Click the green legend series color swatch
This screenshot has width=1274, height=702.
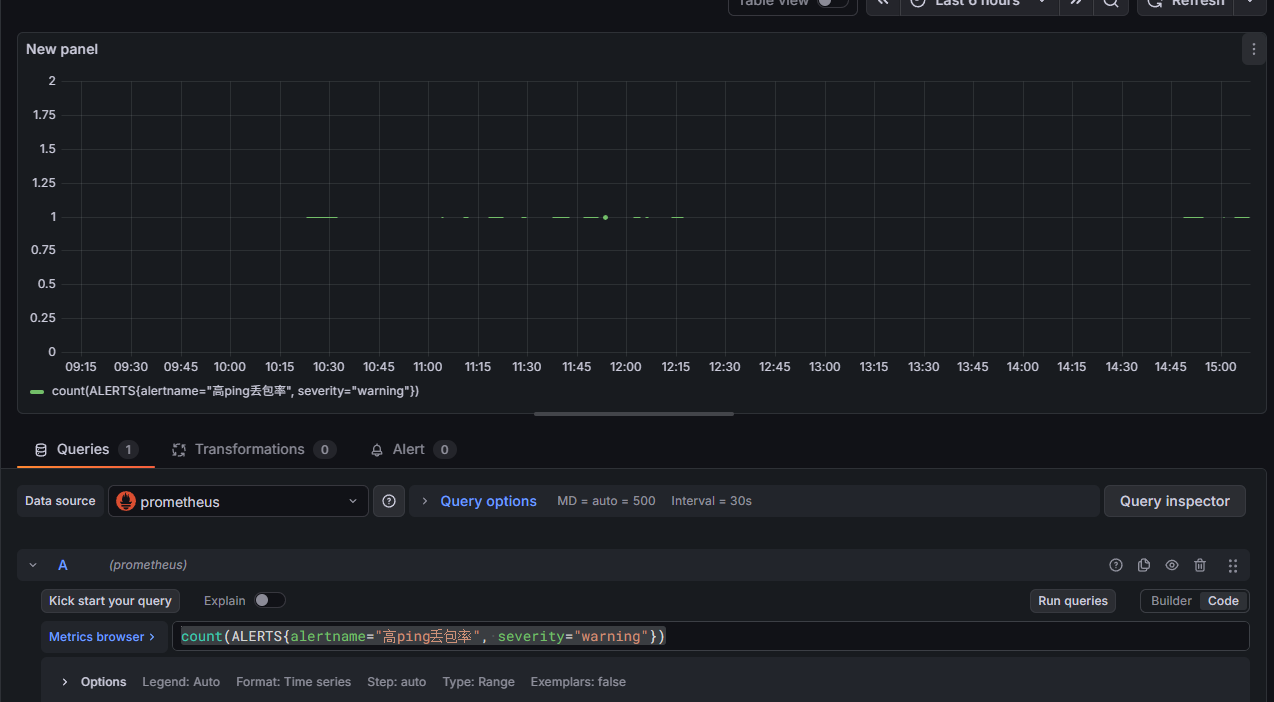tap(37, 391)
